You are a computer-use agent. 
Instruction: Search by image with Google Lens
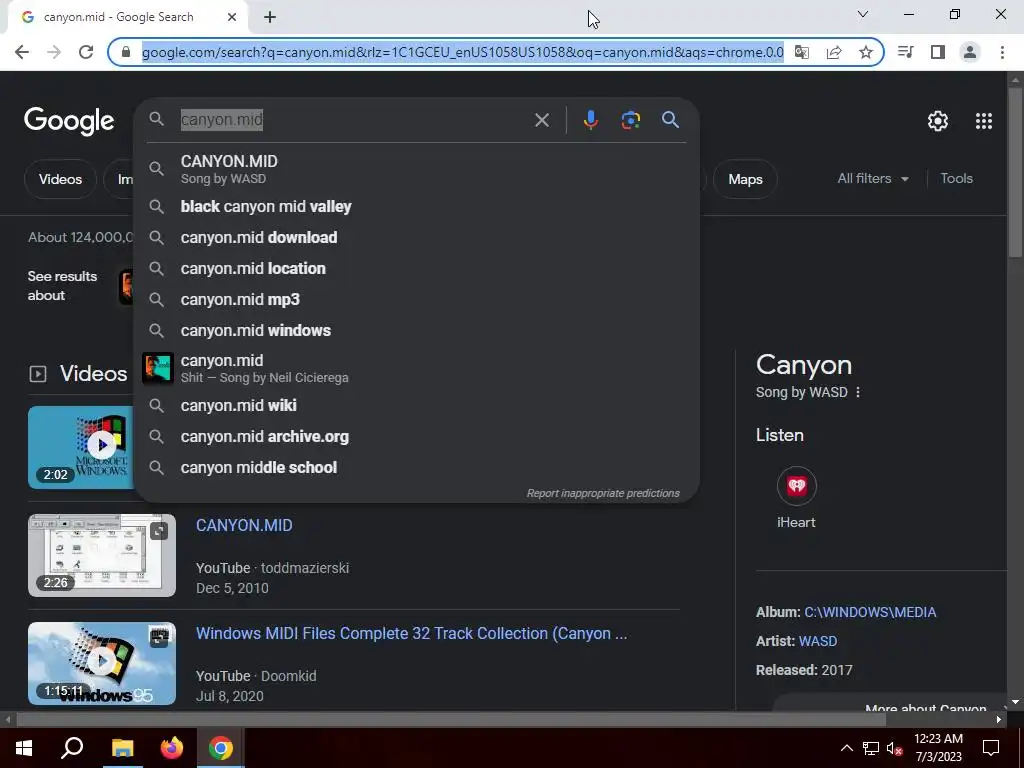(630, 120)
